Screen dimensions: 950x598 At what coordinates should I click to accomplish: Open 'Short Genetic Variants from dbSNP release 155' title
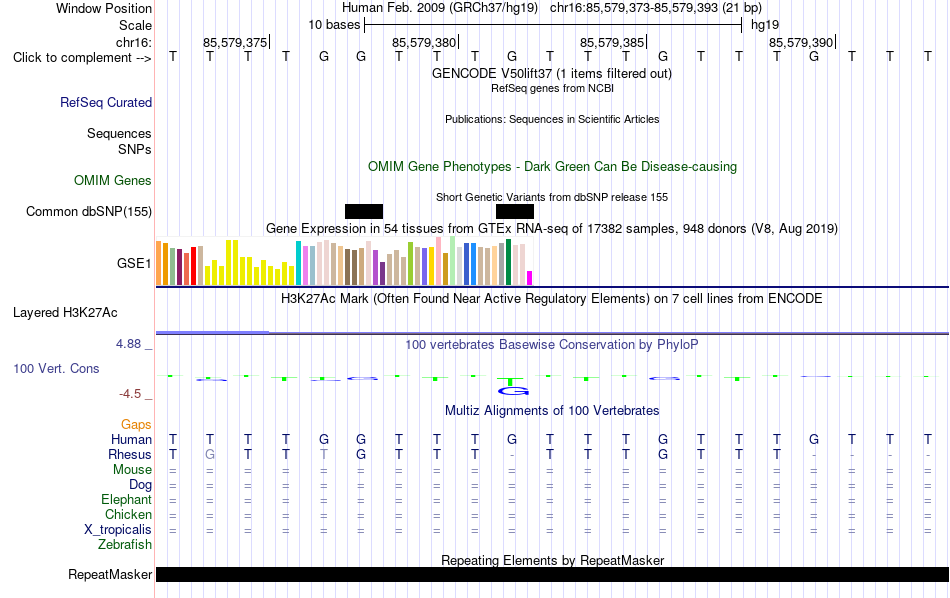click(x=551, y=198)
